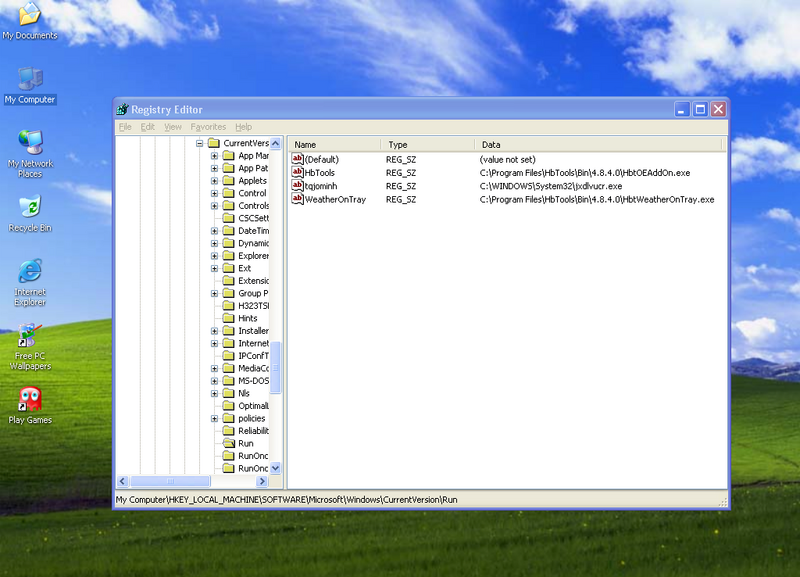This screenshot has height=577, width=800.
Task: Expand the DateTime key node
Action: [214, 231]
